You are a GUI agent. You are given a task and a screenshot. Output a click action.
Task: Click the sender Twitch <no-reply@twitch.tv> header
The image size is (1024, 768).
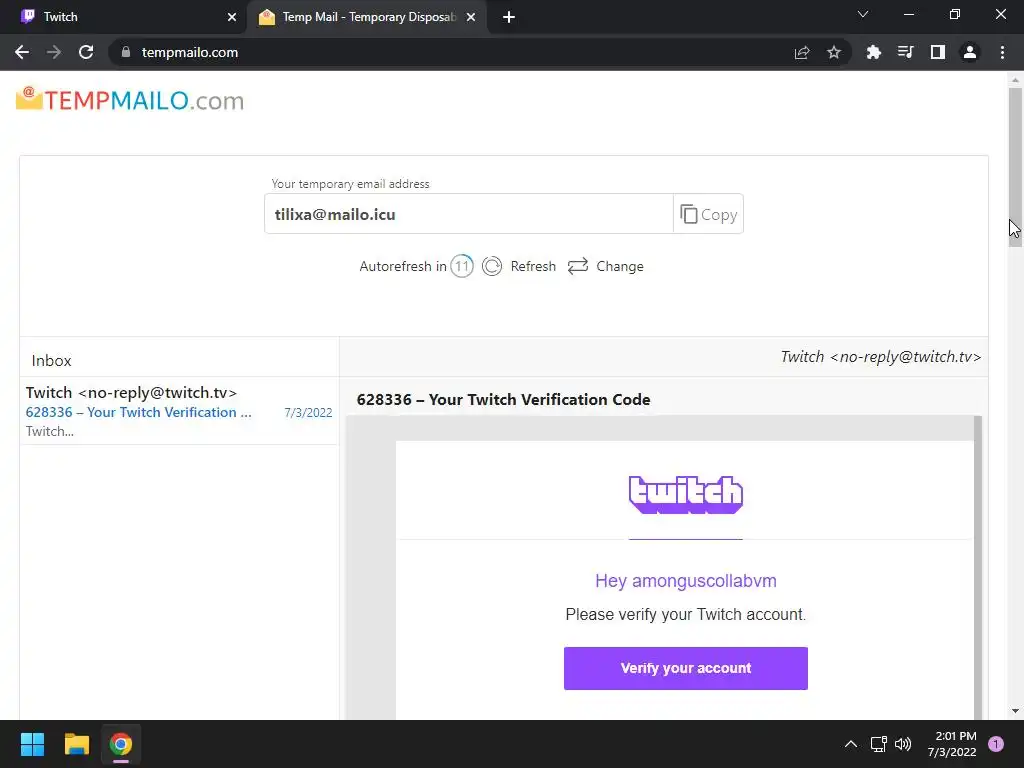pyautogui.click(x=881, y=357)
